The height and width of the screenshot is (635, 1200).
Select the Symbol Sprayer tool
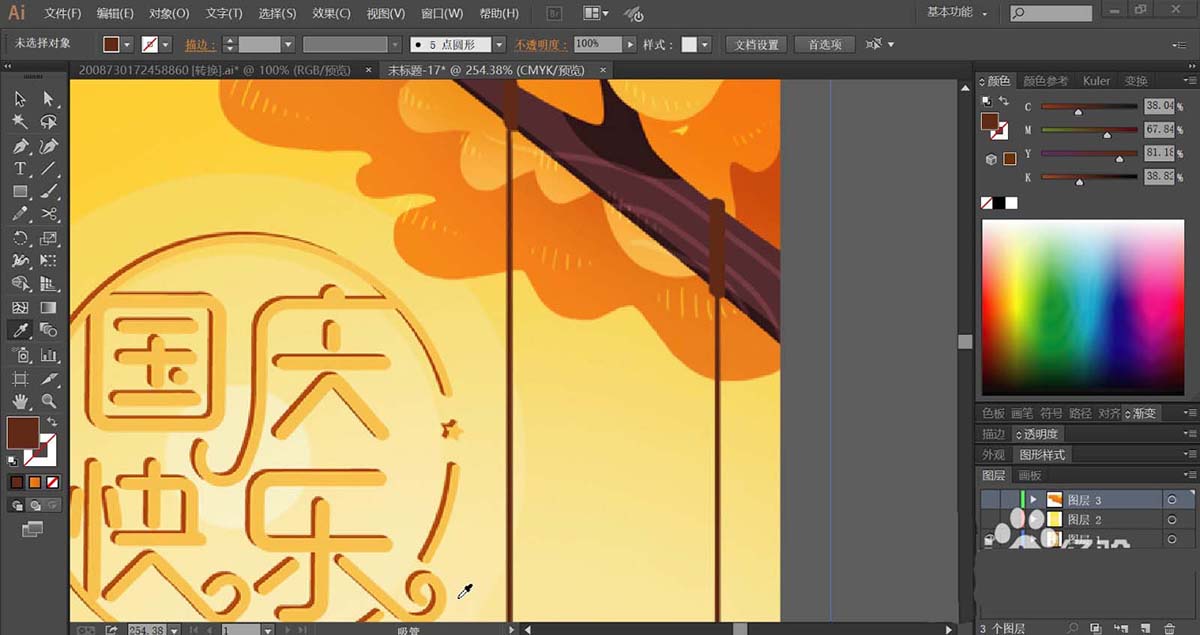point(20,355)
